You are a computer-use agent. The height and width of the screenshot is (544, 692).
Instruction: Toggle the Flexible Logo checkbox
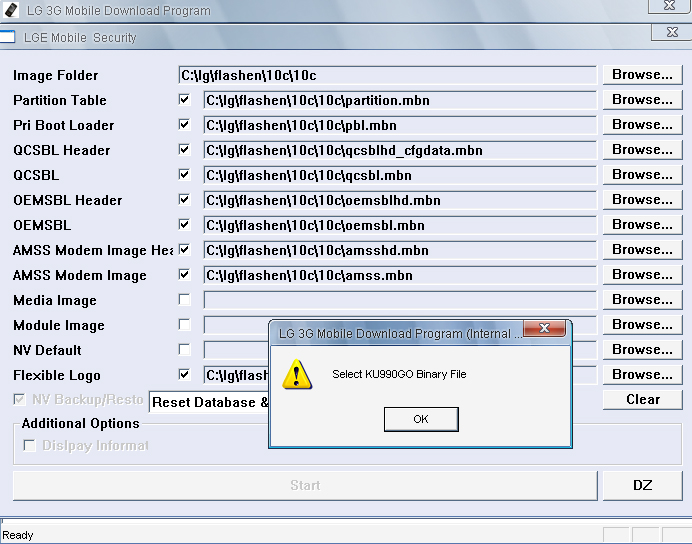click(184, 375)
